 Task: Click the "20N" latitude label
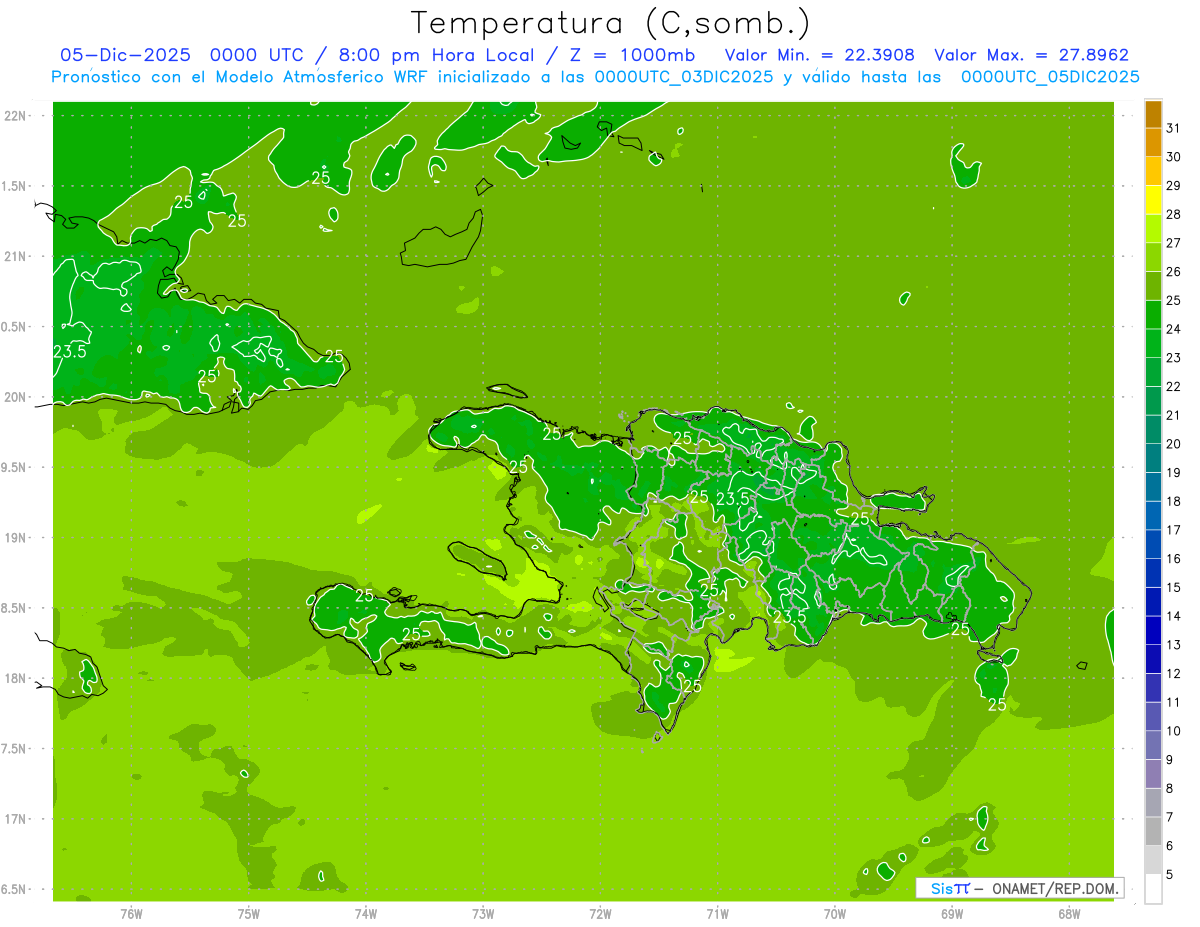pos(15,397)
